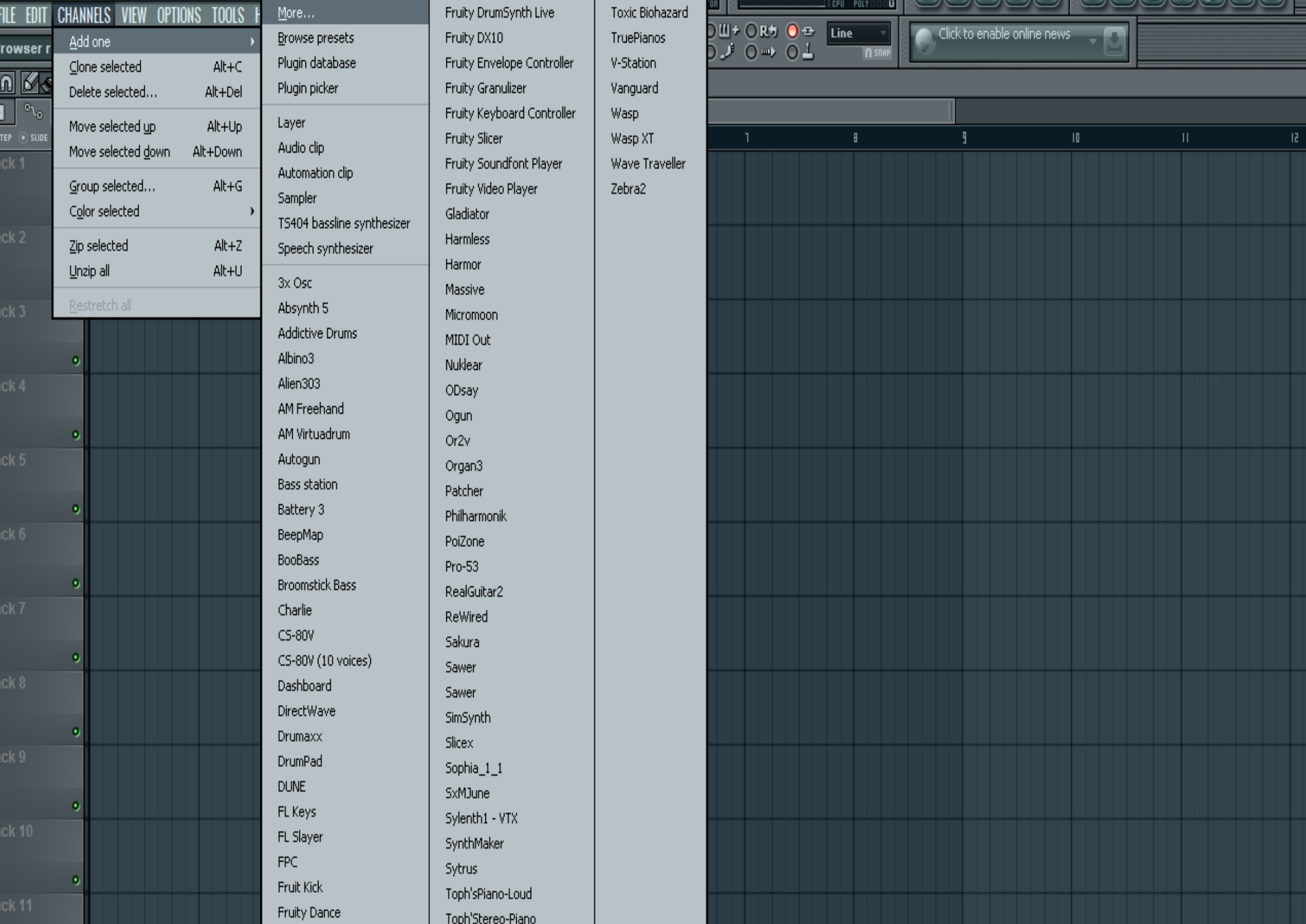
Task: Mute track 3 with its green dot
Action: 75,360
